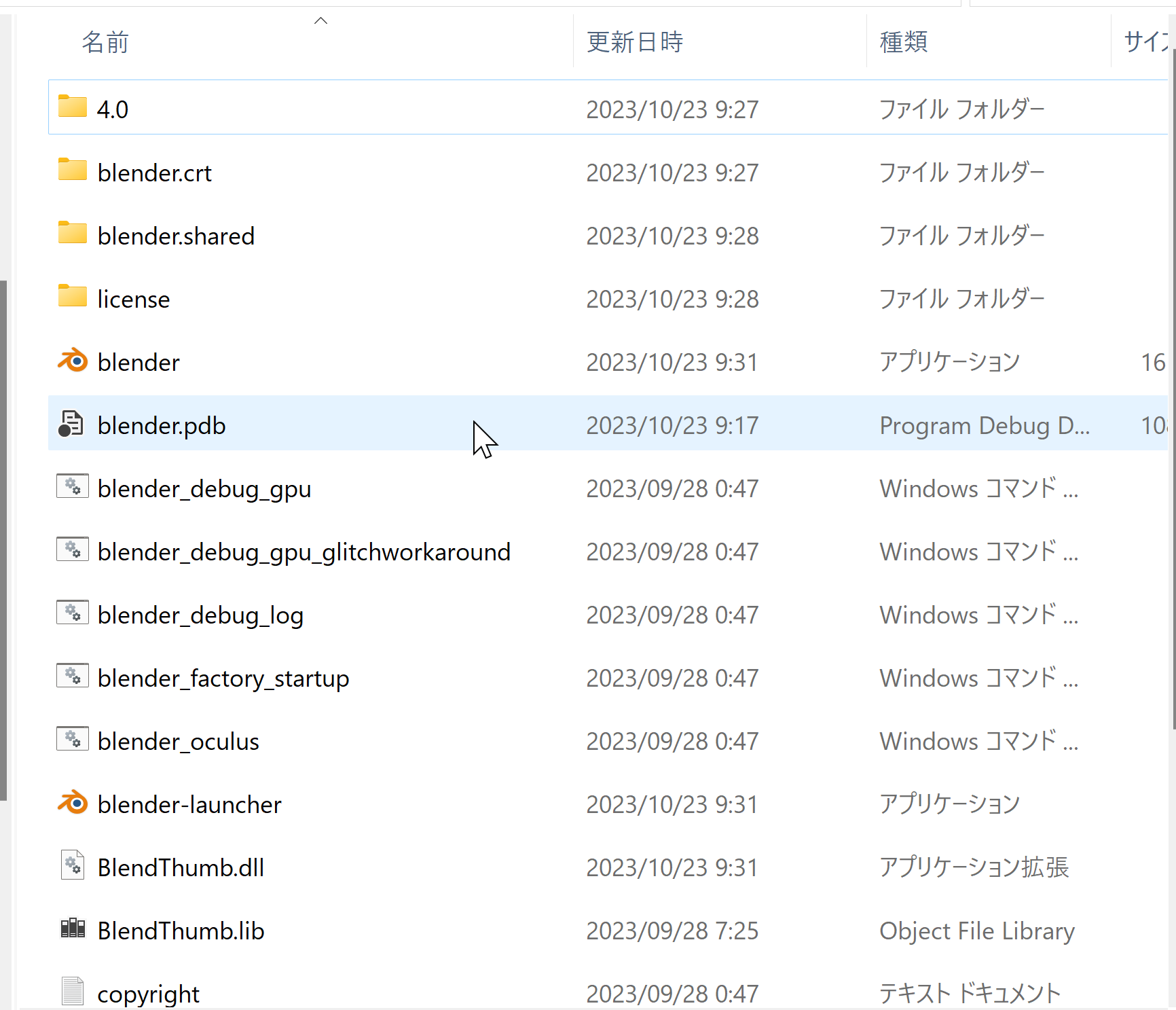Click the ファイル フォルダー type of blender.crt
Image resolution: width=1176 pixels, height=1010 pixels.
pyautogui.click(x=962, y=173)
